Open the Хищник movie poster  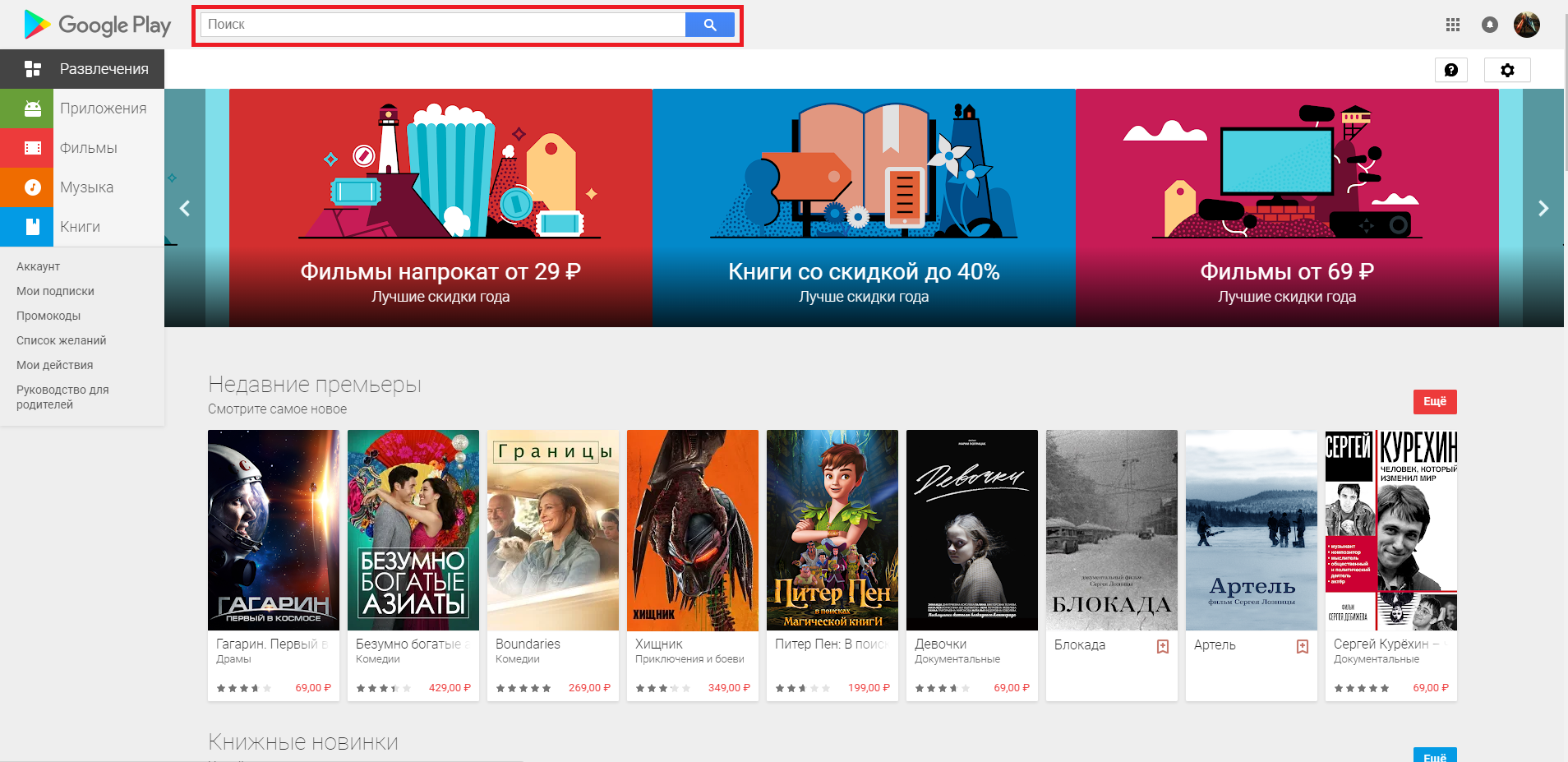(x=693, y=530)
